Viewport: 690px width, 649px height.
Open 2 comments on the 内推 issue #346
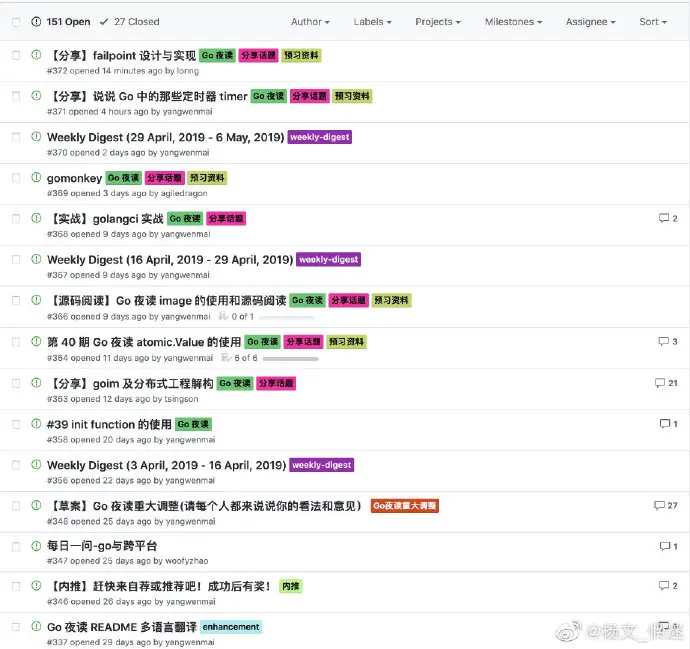click(668, 586)
